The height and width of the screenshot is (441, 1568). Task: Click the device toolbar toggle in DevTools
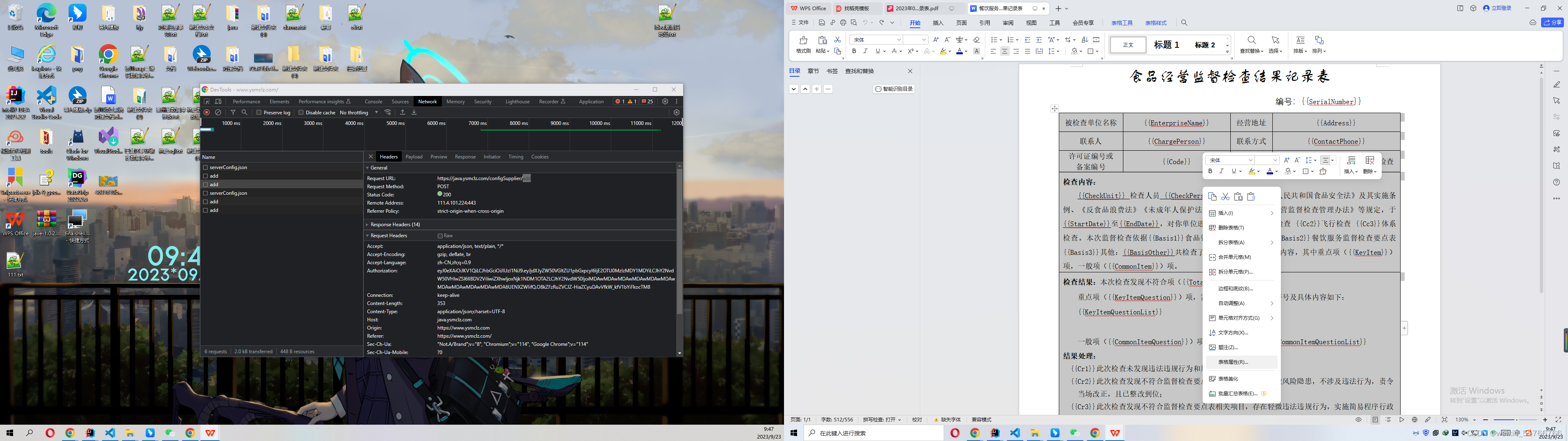(x=218, y=102)
